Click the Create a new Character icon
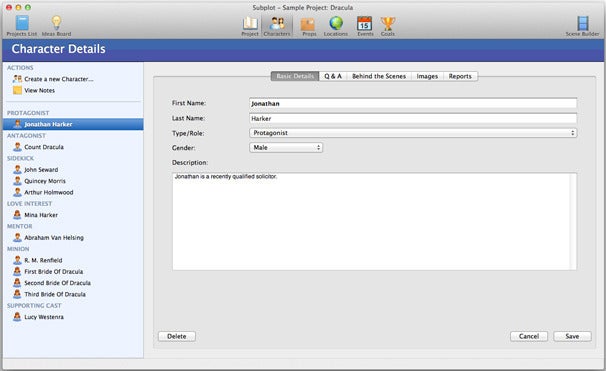This screenshot has height=371, width=606. point(17,79)
